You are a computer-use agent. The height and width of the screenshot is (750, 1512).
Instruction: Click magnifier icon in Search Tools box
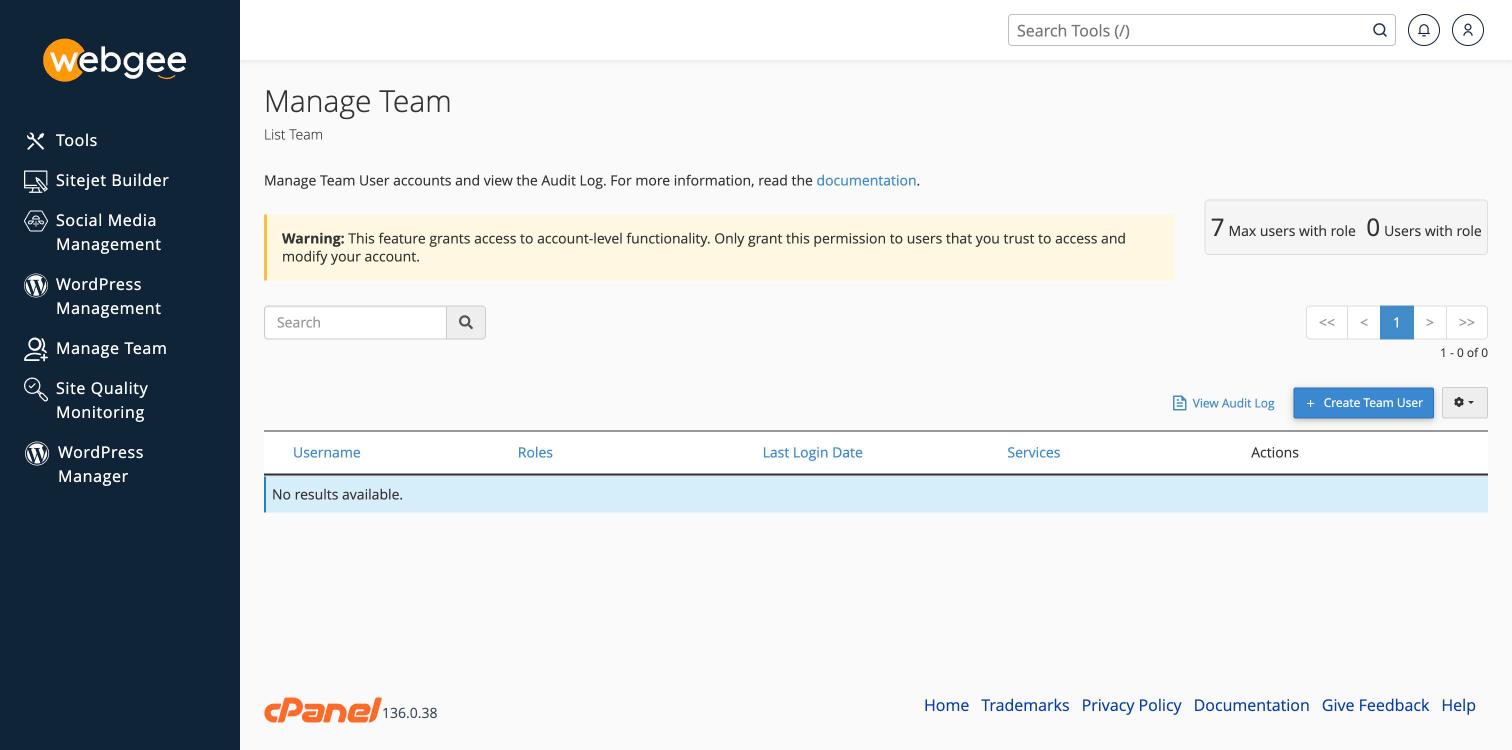(1380, 30)
